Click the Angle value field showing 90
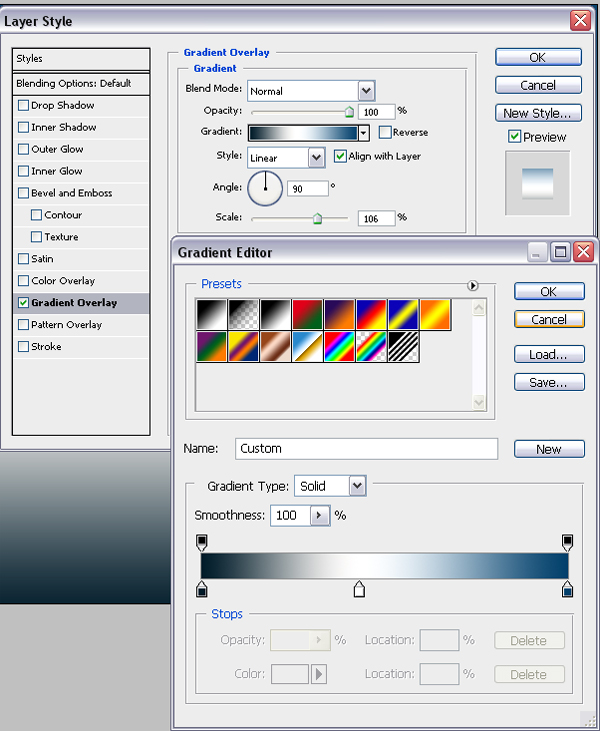The width and height of the screenshot is (600, 731). click(307, 189)
